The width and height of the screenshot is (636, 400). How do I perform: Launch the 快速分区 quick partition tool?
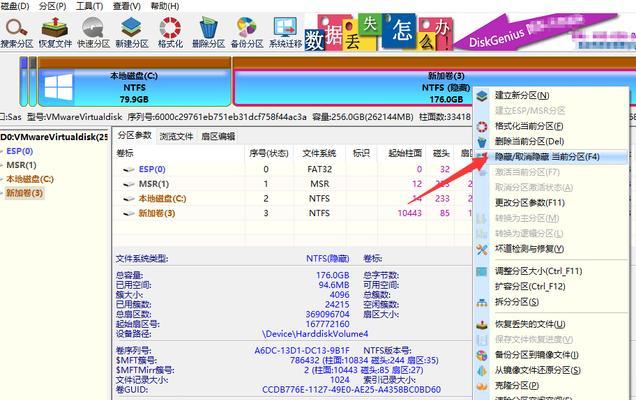tap(94, 32)
